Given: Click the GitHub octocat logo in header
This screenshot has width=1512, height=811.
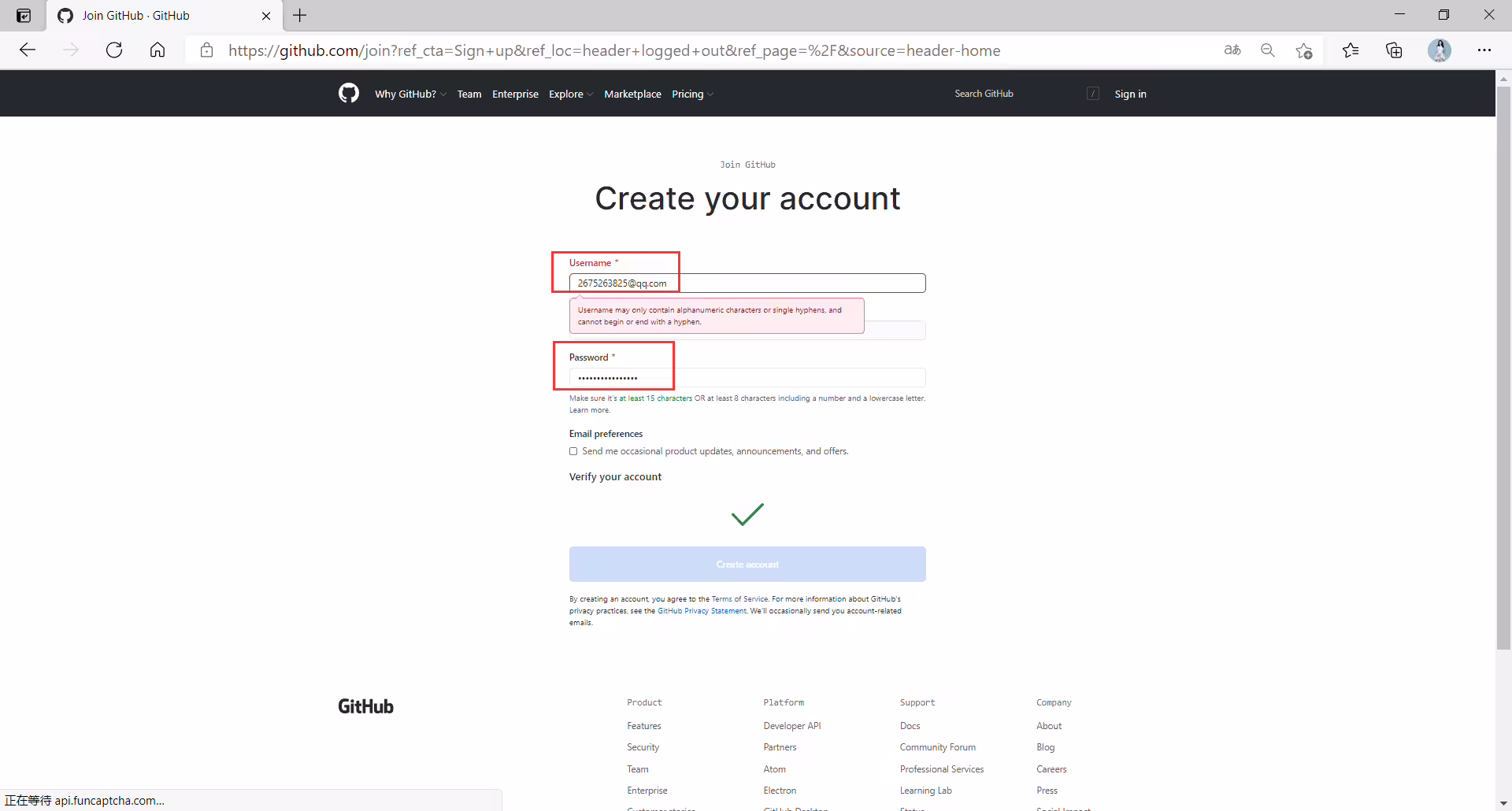Looking at the screenshot, I should click(349, 94).
